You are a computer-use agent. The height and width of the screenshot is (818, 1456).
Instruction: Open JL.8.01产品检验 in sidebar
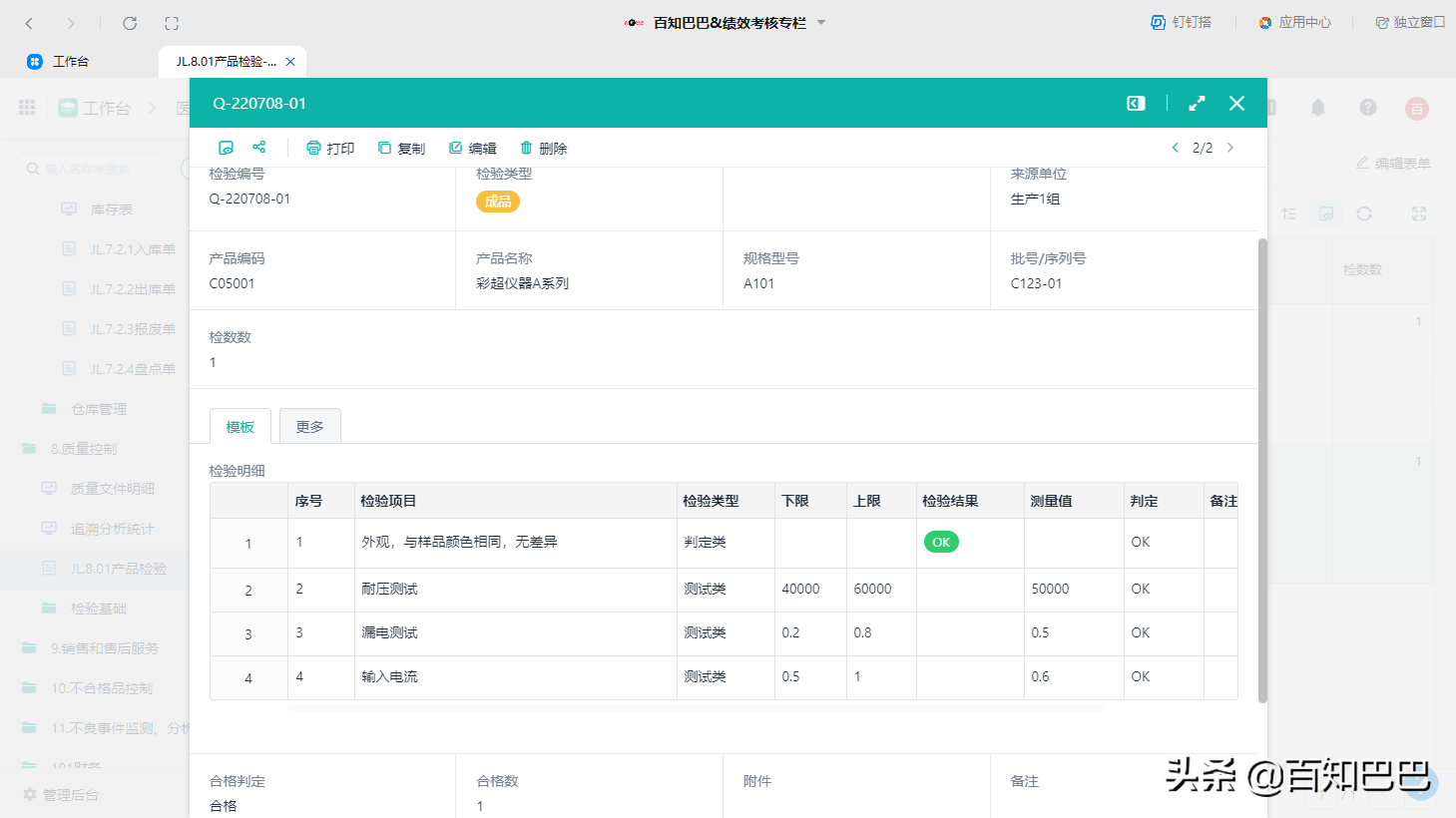point(118,569)
